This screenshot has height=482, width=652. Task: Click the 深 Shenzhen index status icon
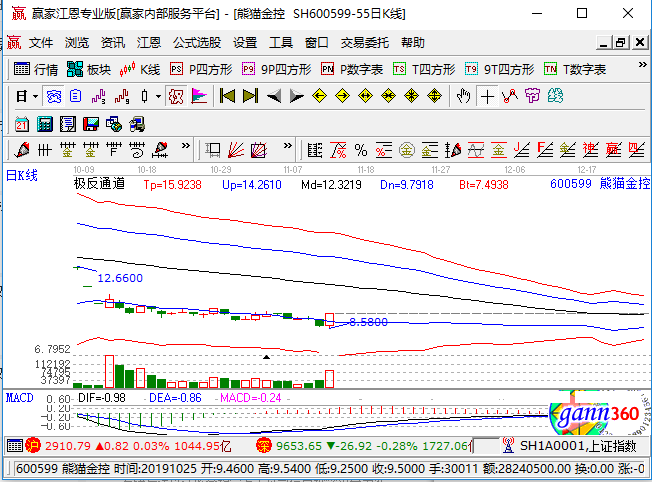[264, 446]
